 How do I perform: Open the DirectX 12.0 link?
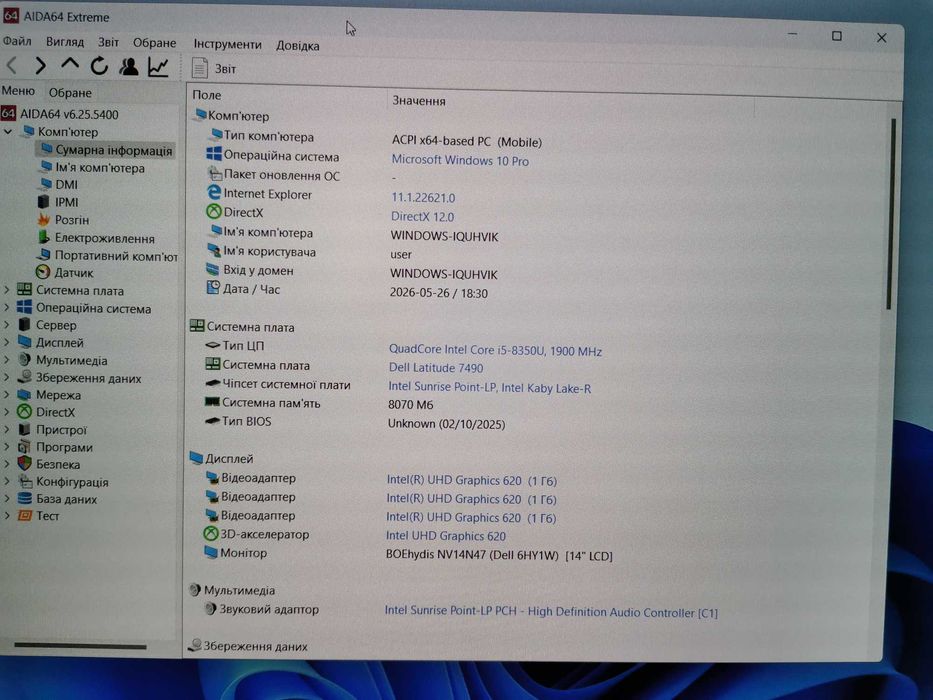coord(422,217)
